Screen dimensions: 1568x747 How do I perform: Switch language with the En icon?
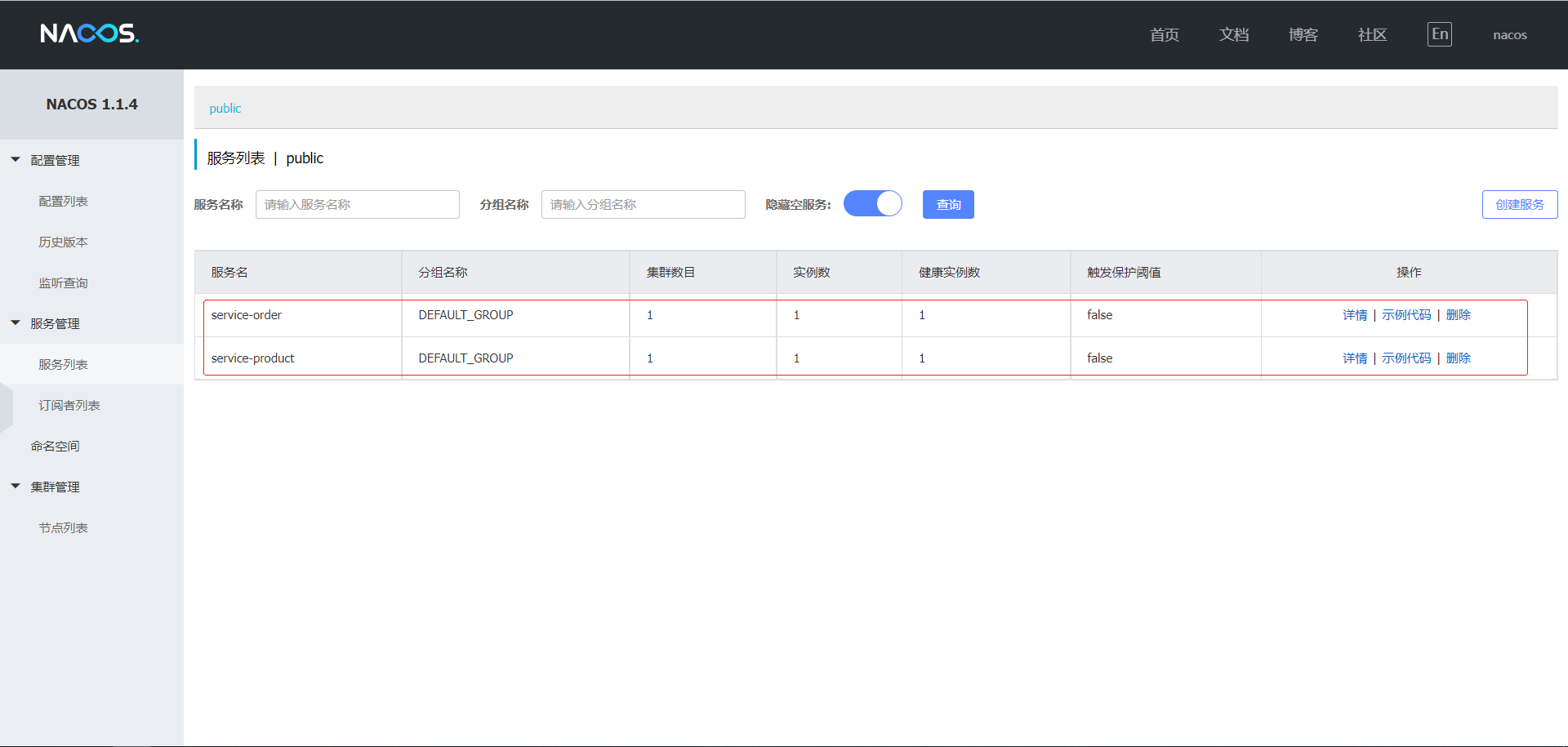click(1440, 34)
